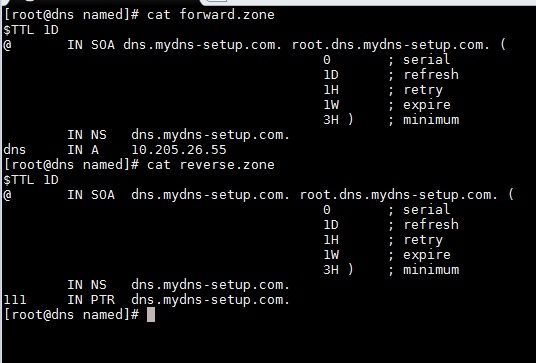
Task: Click the 'refresh' comment in the reverse zone
Action: 431,225
